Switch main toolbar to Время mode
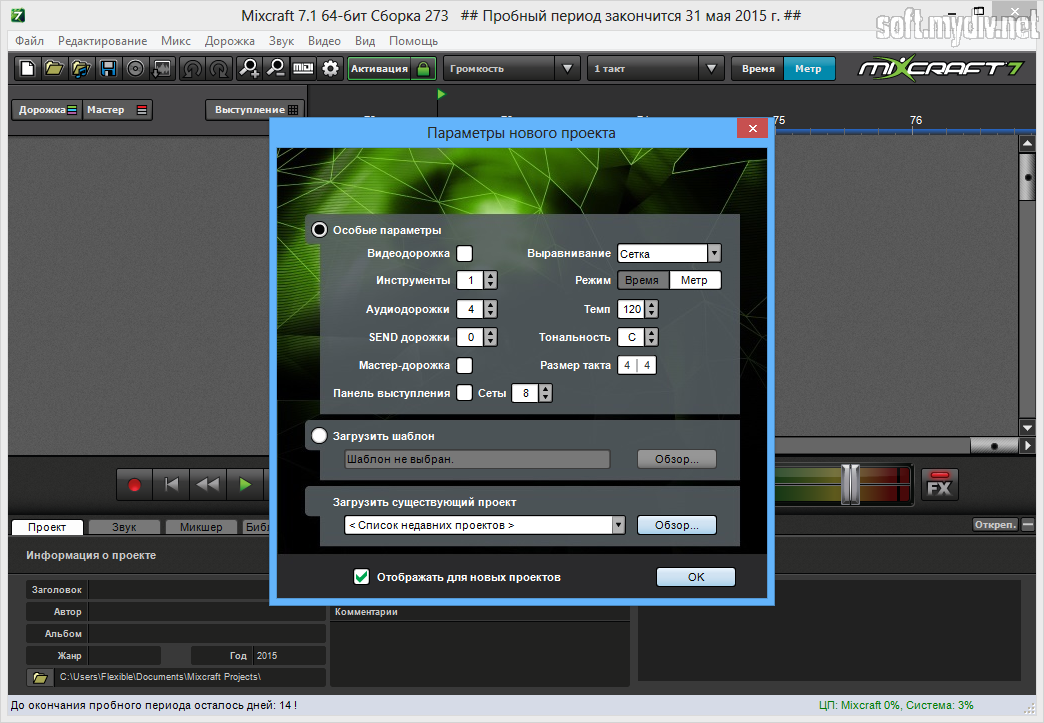Image resolution: width=1044 pixels, height=723 pixels. pos(758,69)
